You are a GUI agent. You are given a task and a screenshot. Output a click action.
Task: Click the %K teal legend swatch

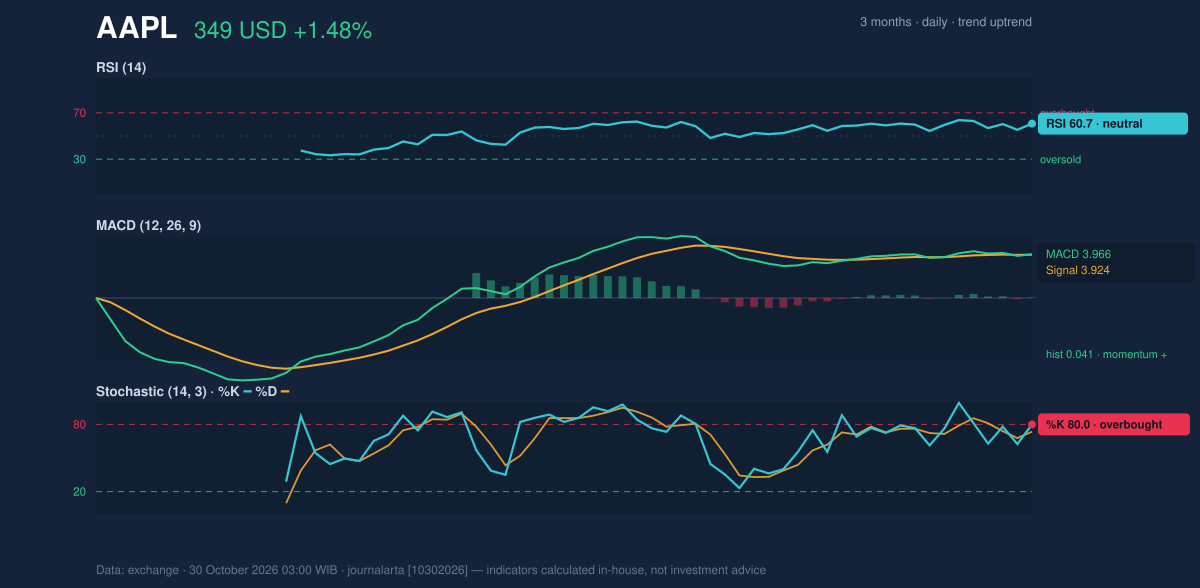pyautogui.click(x=247, y=391)
